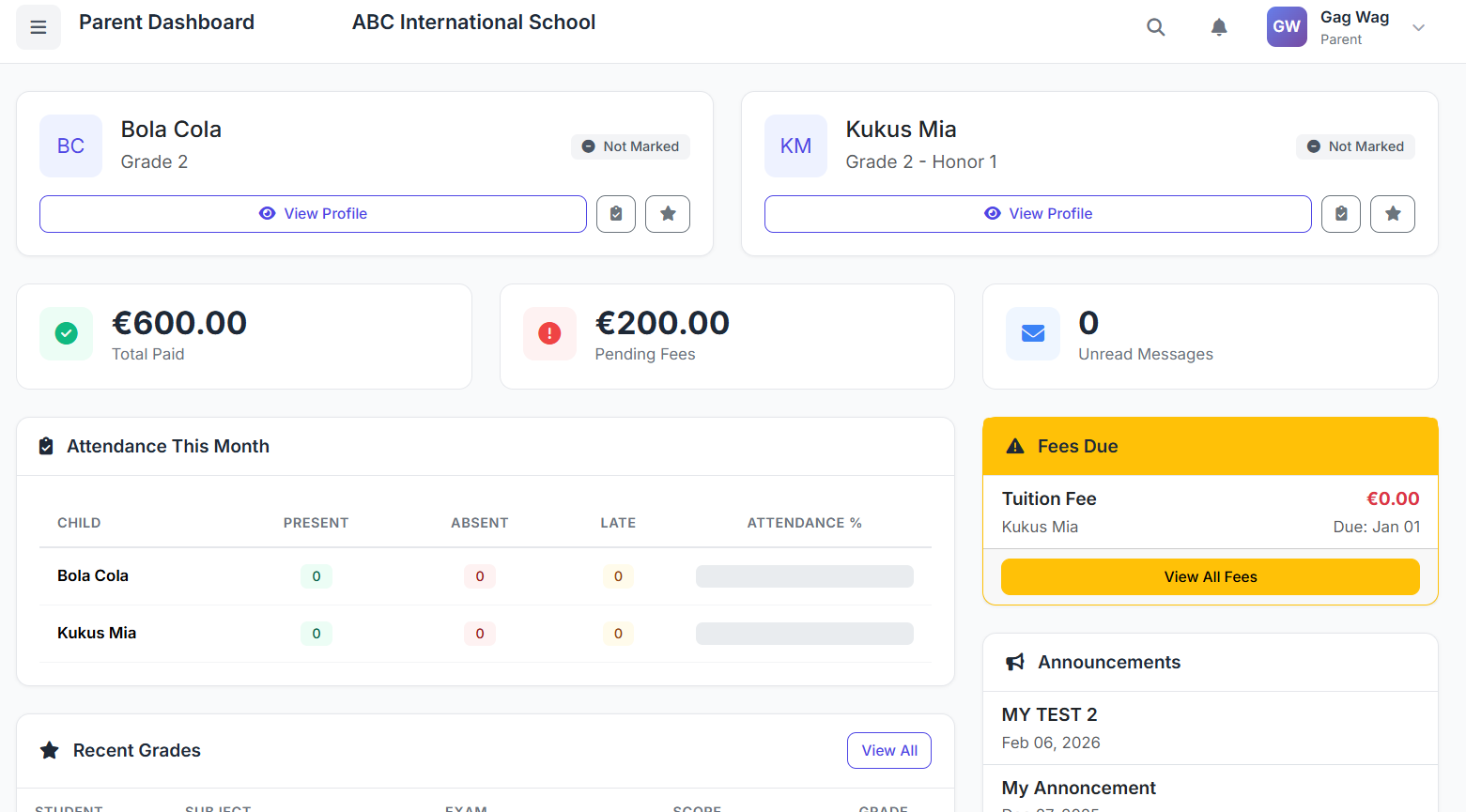Open View All Fees
1466x812 pixels.
tap(1211, 577)
